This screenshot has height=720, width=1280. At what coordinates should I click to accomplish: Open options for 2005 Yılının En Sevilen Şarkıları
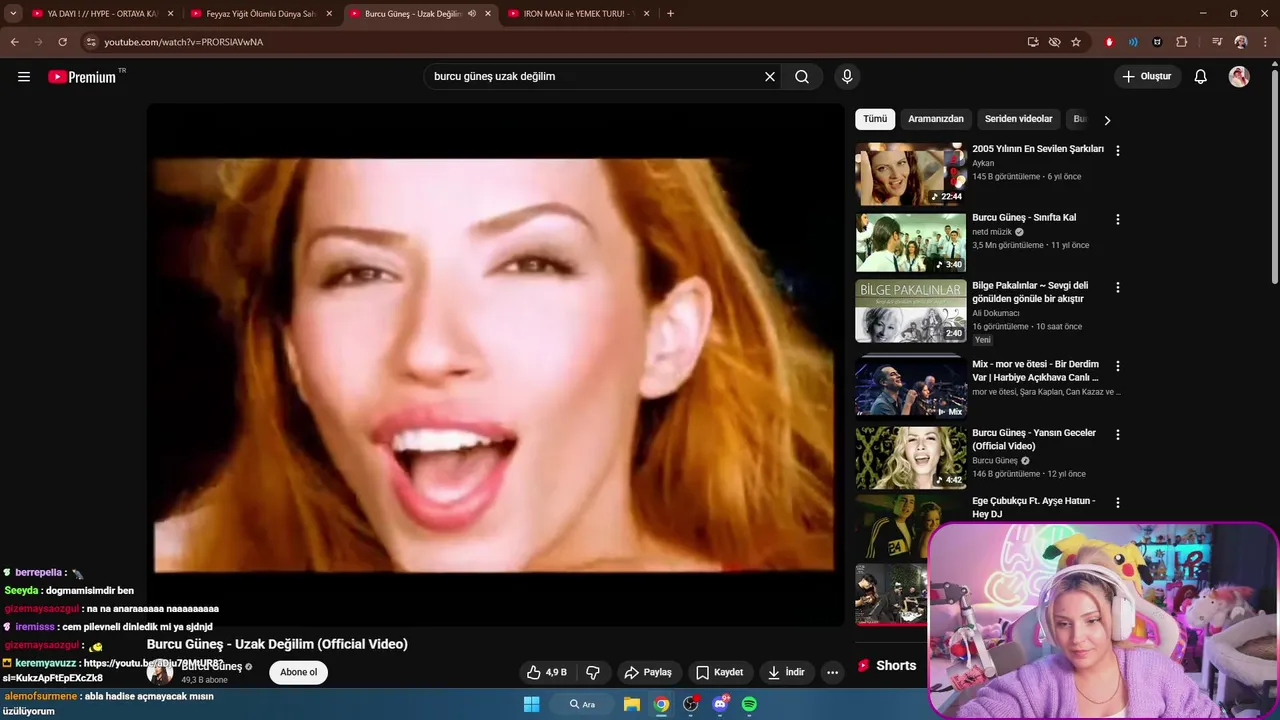click(1118, 151)
